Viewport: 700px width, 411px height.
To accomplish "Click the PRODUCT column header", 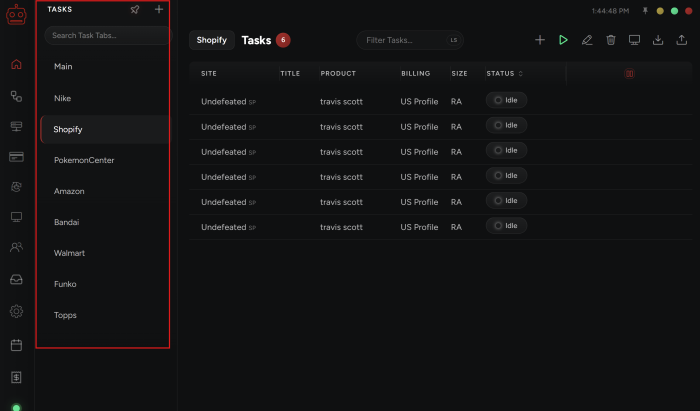I will click(x=338, y=74).
